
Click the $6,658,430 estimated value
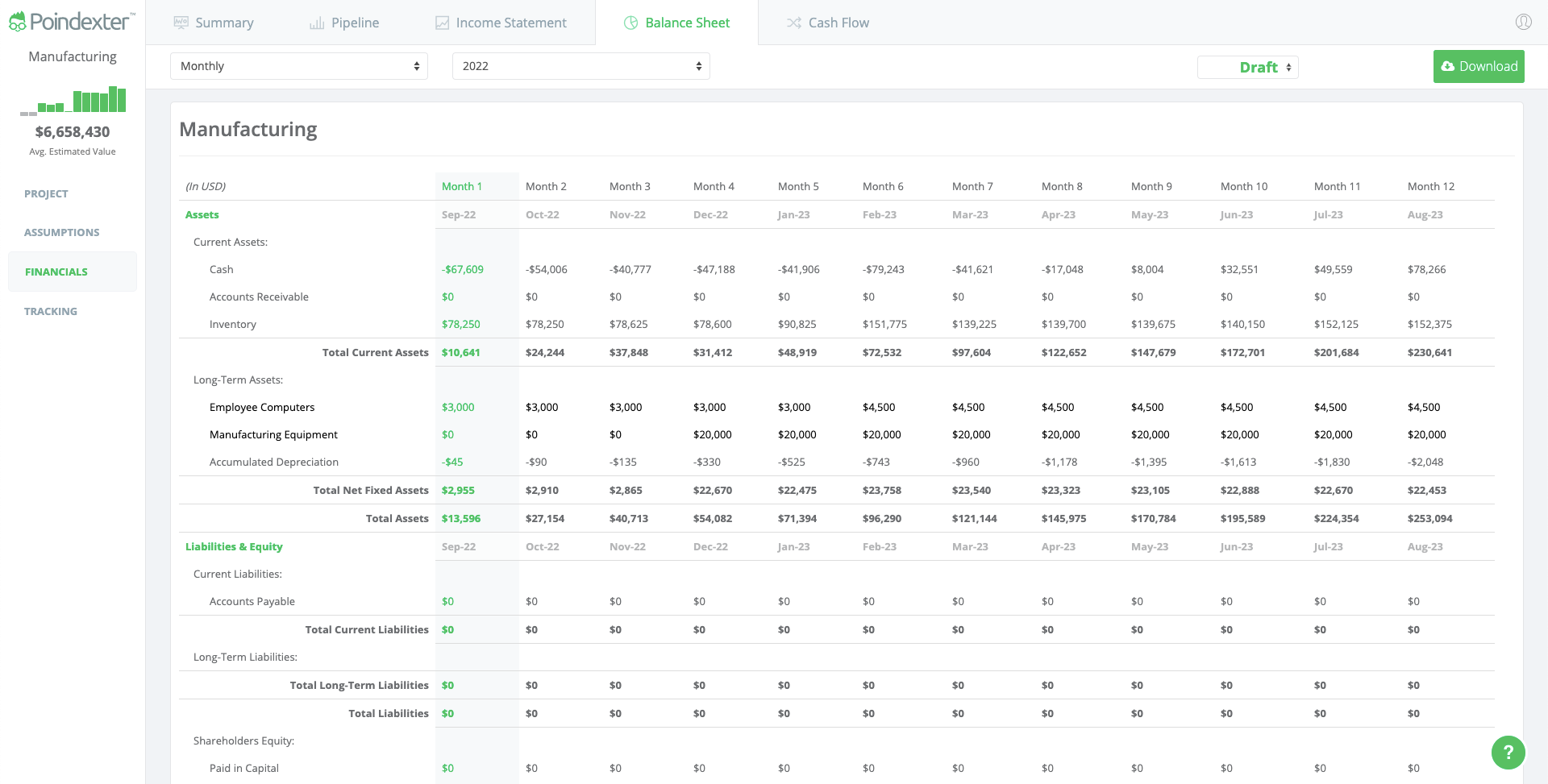73,131
